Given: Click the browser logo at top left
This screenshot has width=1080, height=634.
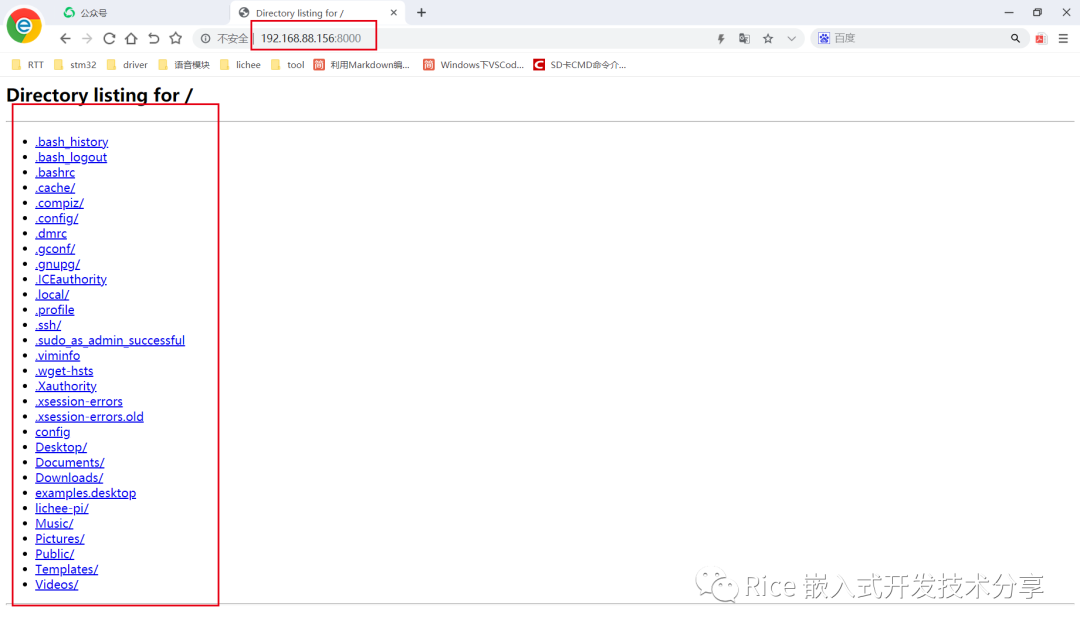Looking at the screenshot, I should coord(24,25).
